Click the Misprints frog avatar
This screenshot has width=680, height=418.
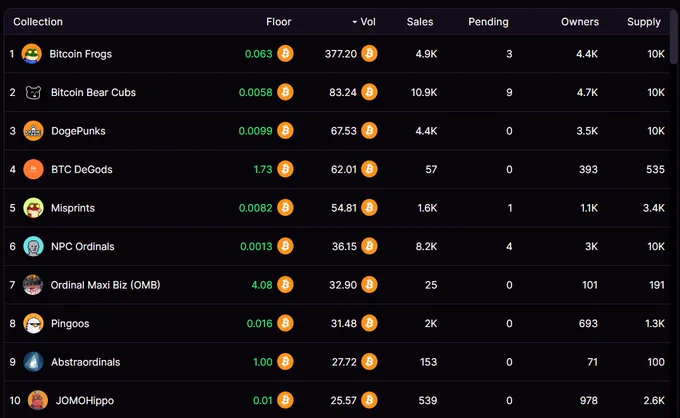[33, 208]
